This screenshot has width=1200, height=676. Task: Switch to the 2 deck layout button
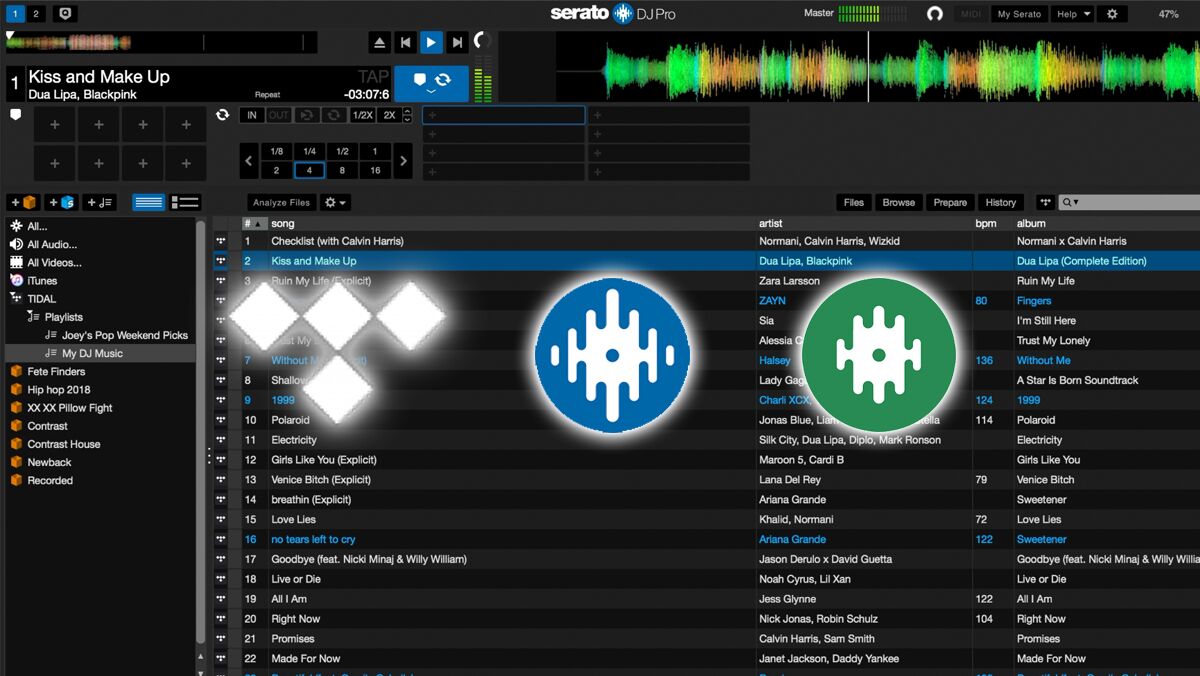pyautogui.click(x=37, y=14)
